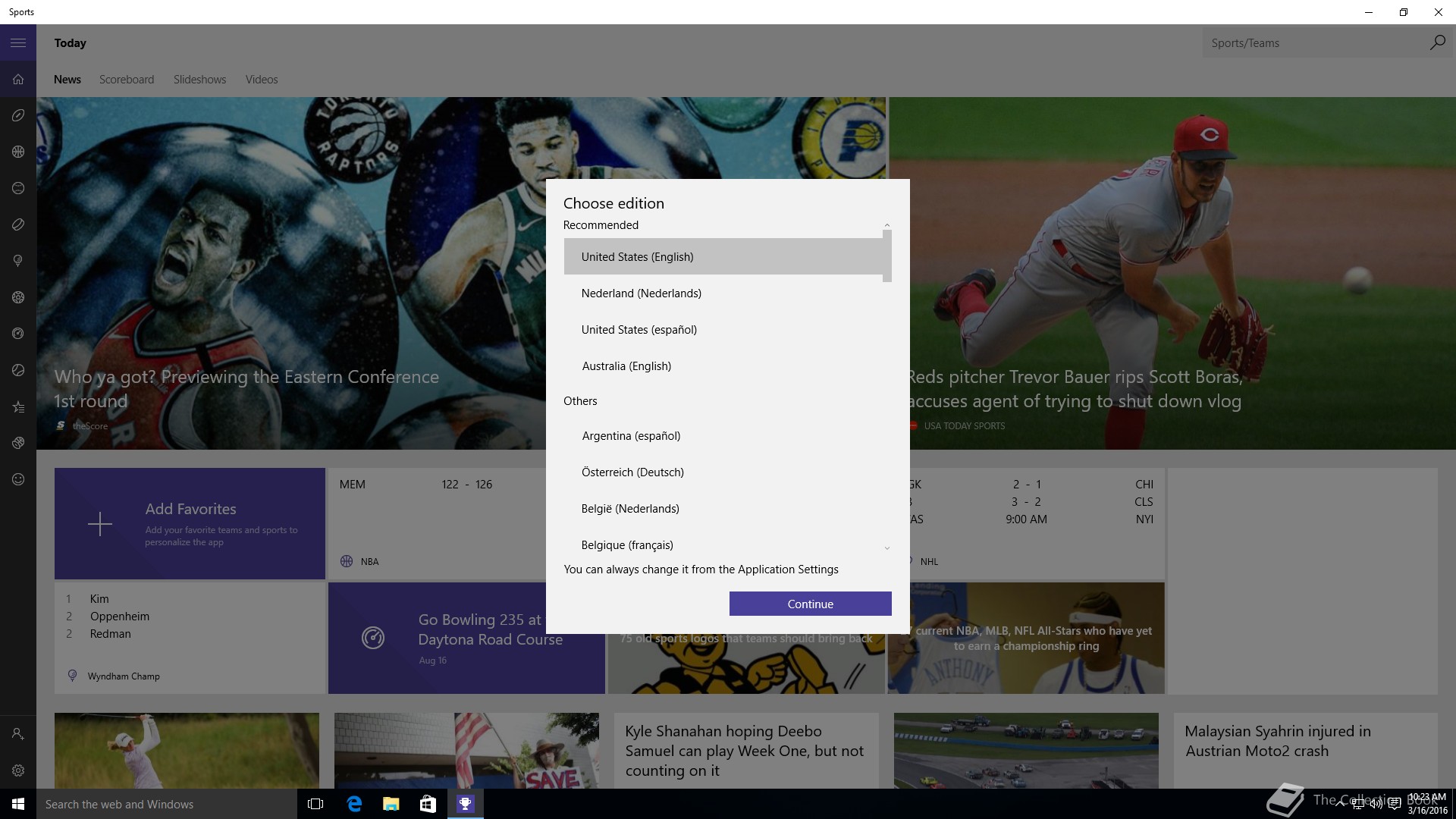Screen dimensions: 1456x819
Task: Open the Store from the taskbar
Action: click(x=428, y=804)
